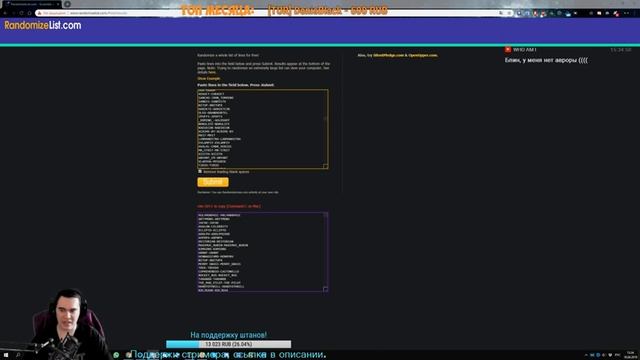Open a new browser tab
The width and height of the screenshot is (640, 360).
(x=67, y=4)
